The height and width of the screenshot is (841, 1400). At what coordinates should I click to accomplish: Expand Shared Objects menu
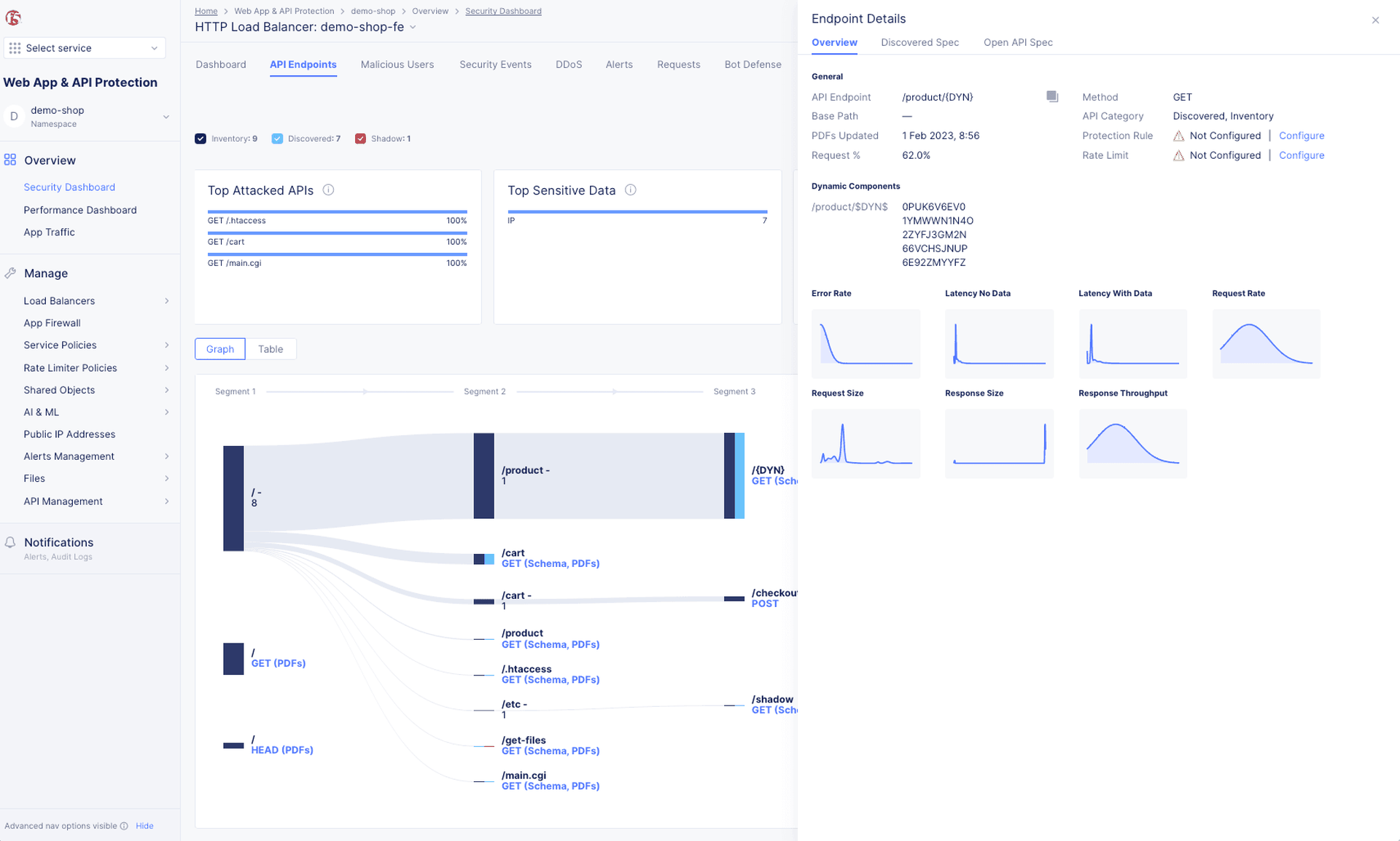tap(166, 390)
